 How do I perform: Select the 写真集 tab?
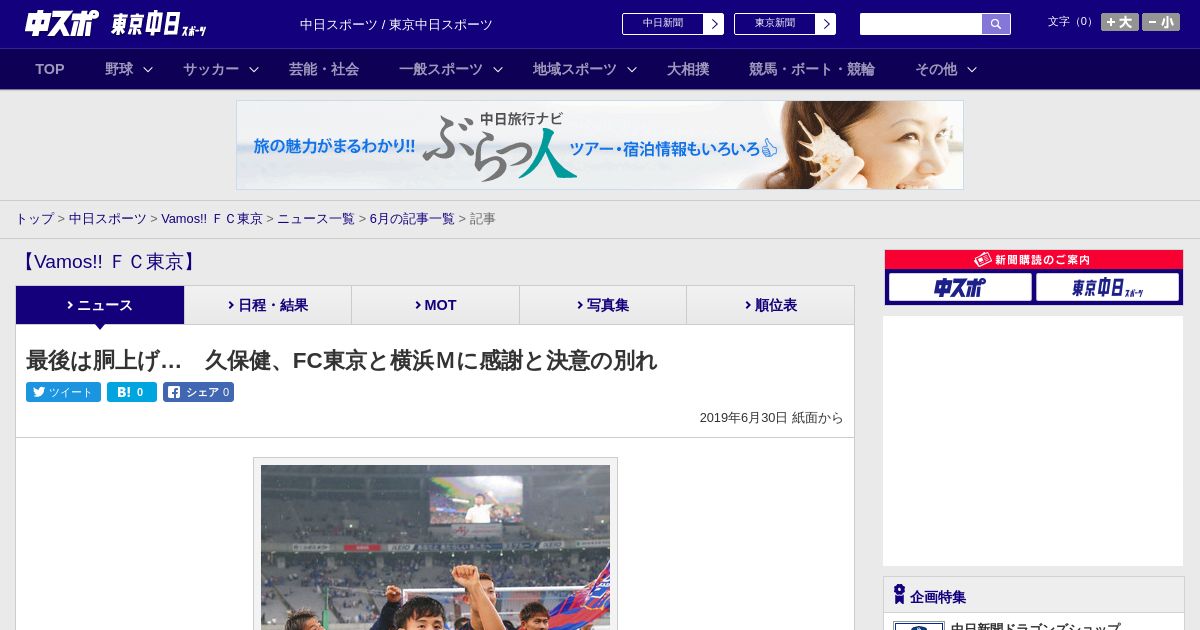coord(603,305)
